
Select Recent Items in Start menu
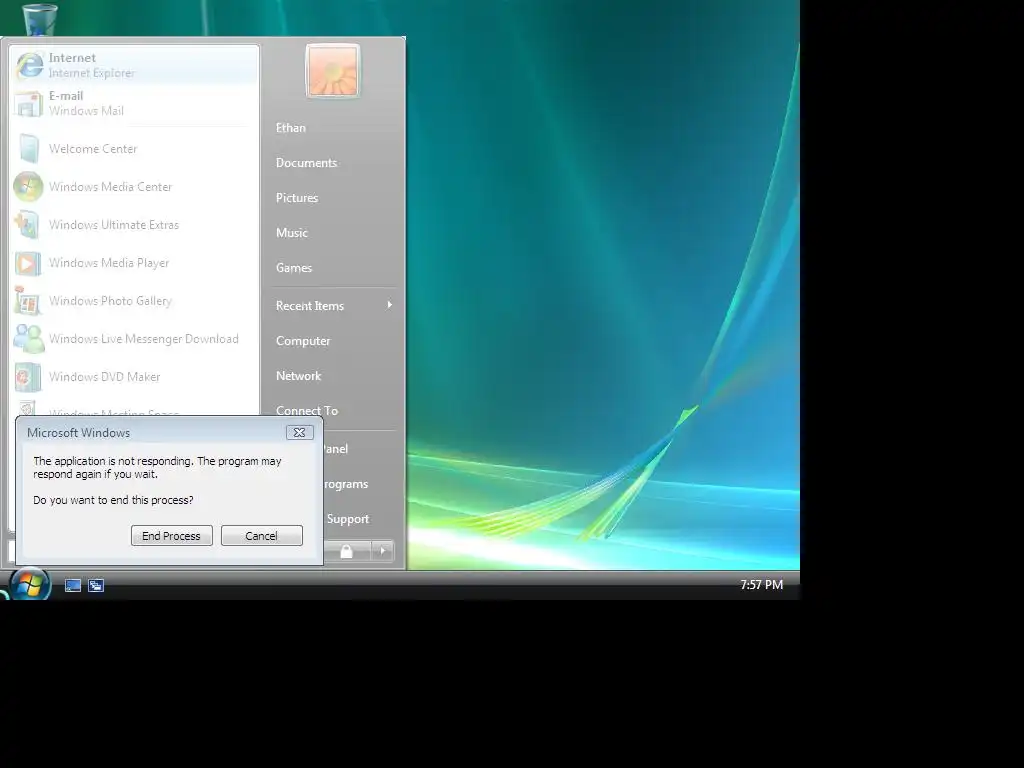coord(332,306)
